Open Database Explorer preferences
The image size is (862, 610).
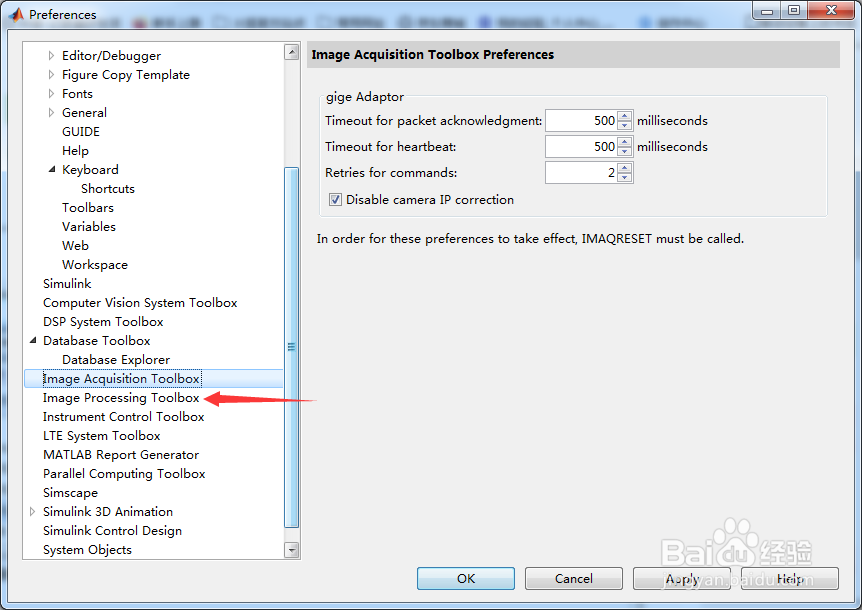click(x=116, y=359)
